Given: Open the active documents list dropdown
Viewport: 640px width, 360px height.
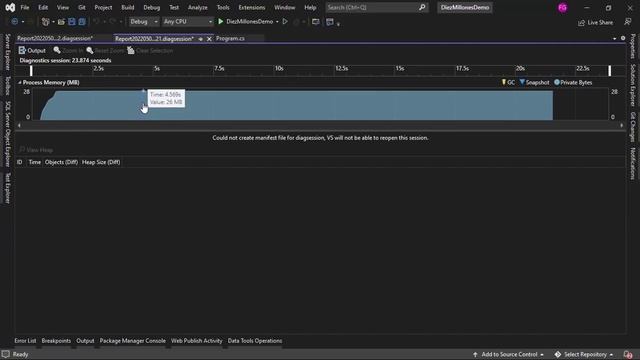Looking at the screenshot, I should pyautogui.click(x=615, y=38).
